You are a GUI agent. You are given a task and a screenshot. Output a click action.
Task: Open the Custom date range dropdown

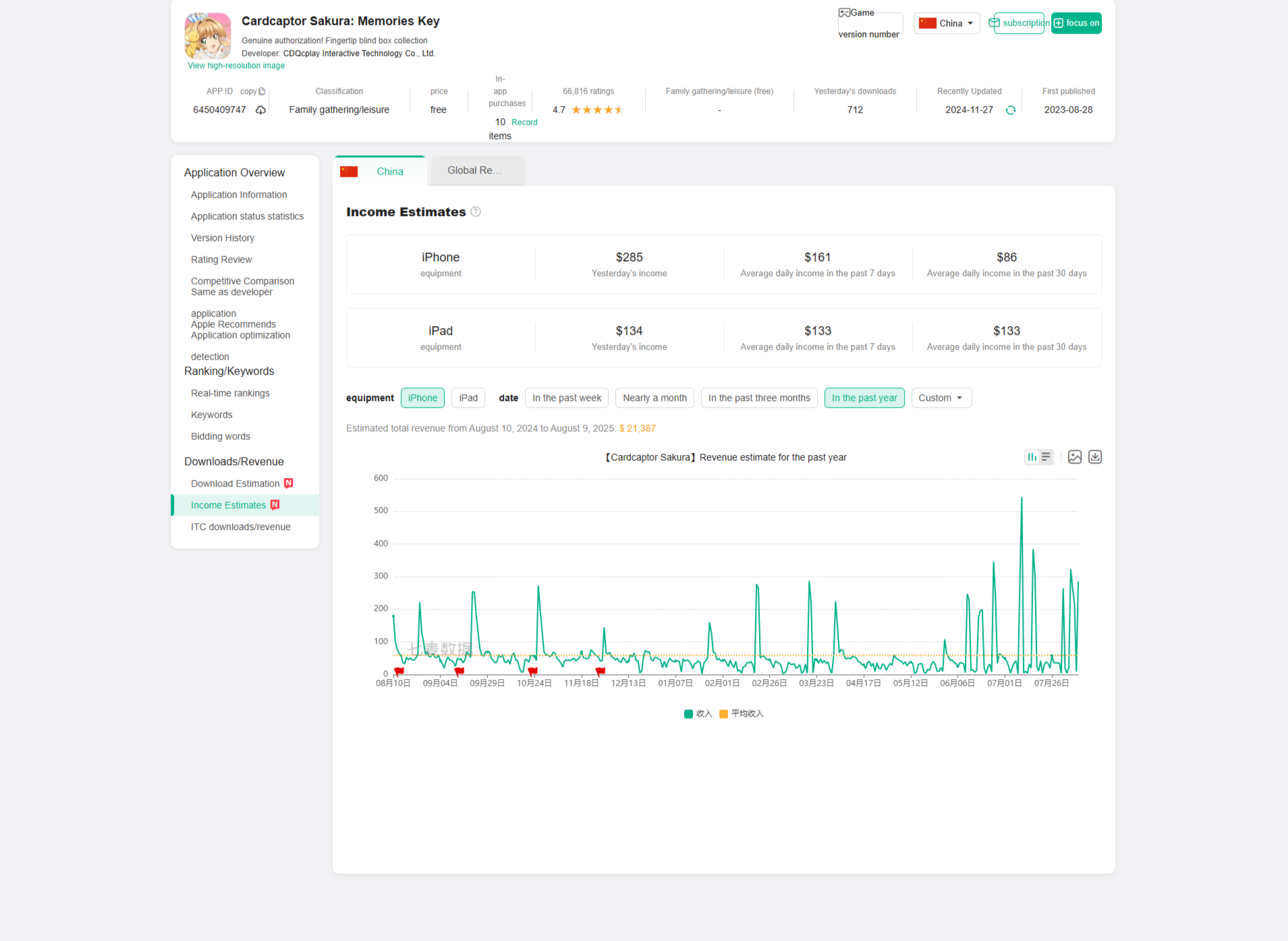941,398
